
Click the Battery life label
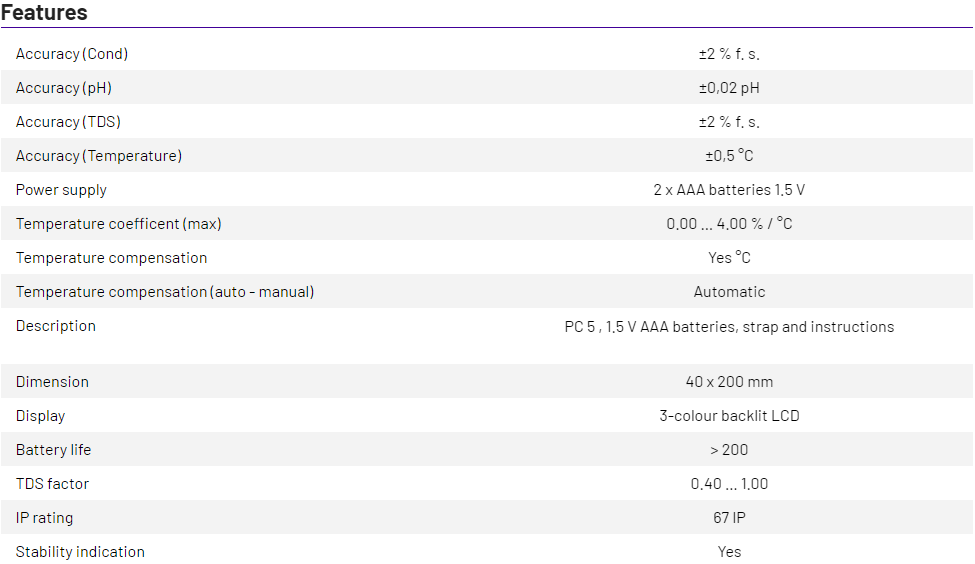pyautogui.click(x=54, y=450)
